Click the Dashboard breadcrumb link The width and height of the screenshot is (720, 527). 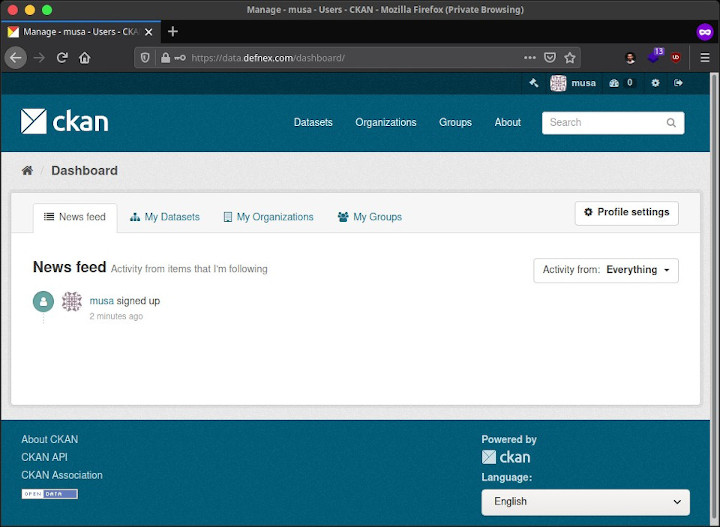coord(84,171)
